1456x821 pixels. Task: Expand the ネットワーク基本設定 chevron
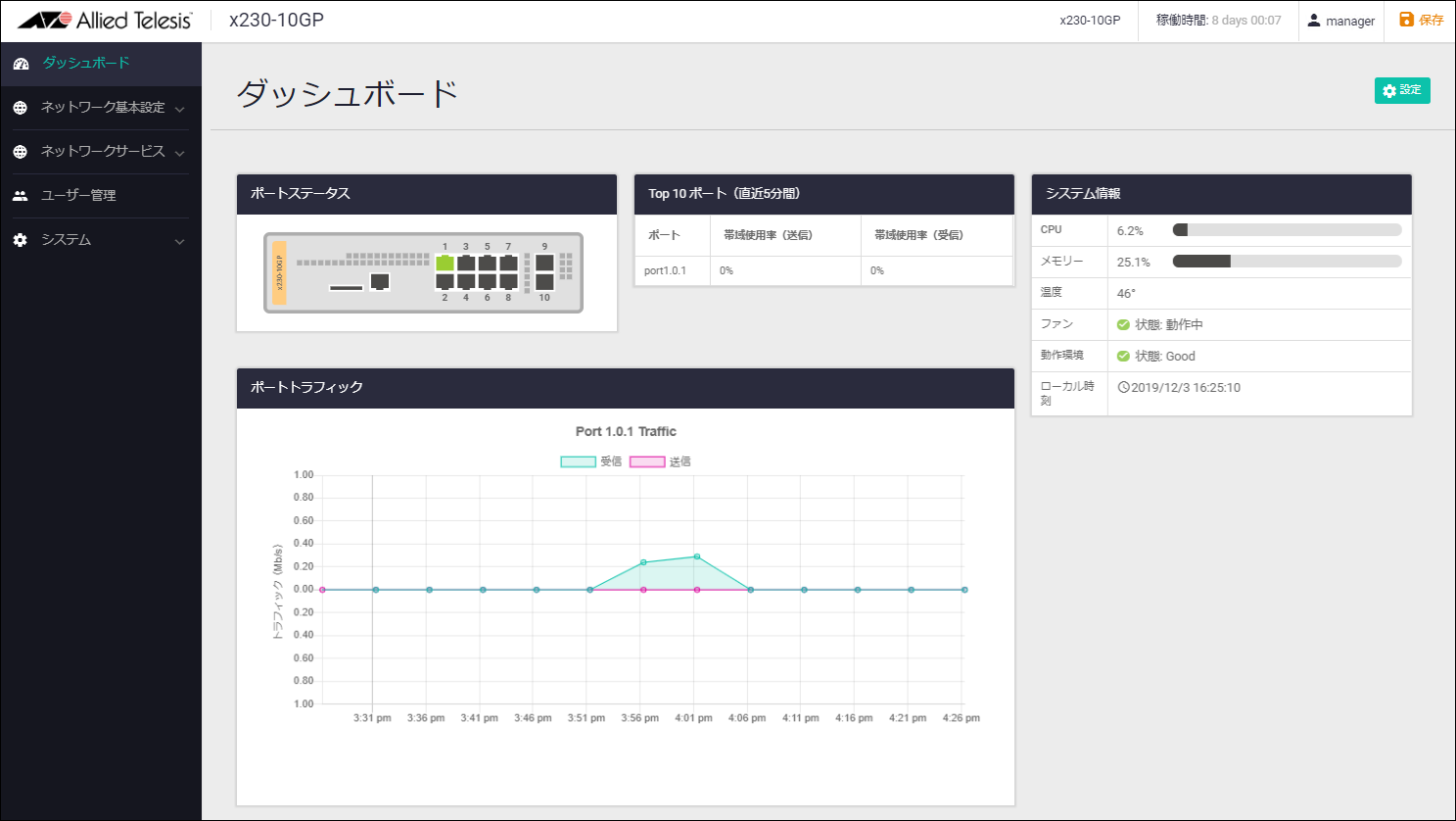tap(179, 109)
